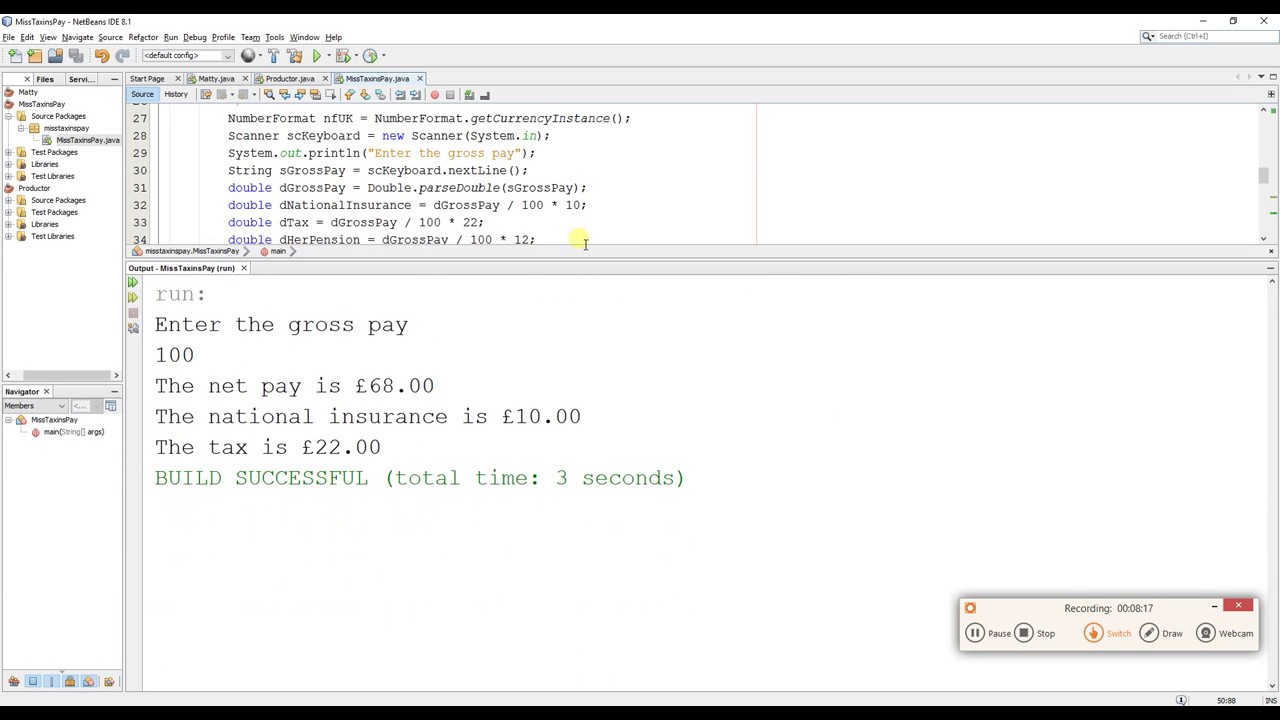Collapse the misstaxinspay package node
The height and width of the screenshot is (720, 1280).
[21, 128]
